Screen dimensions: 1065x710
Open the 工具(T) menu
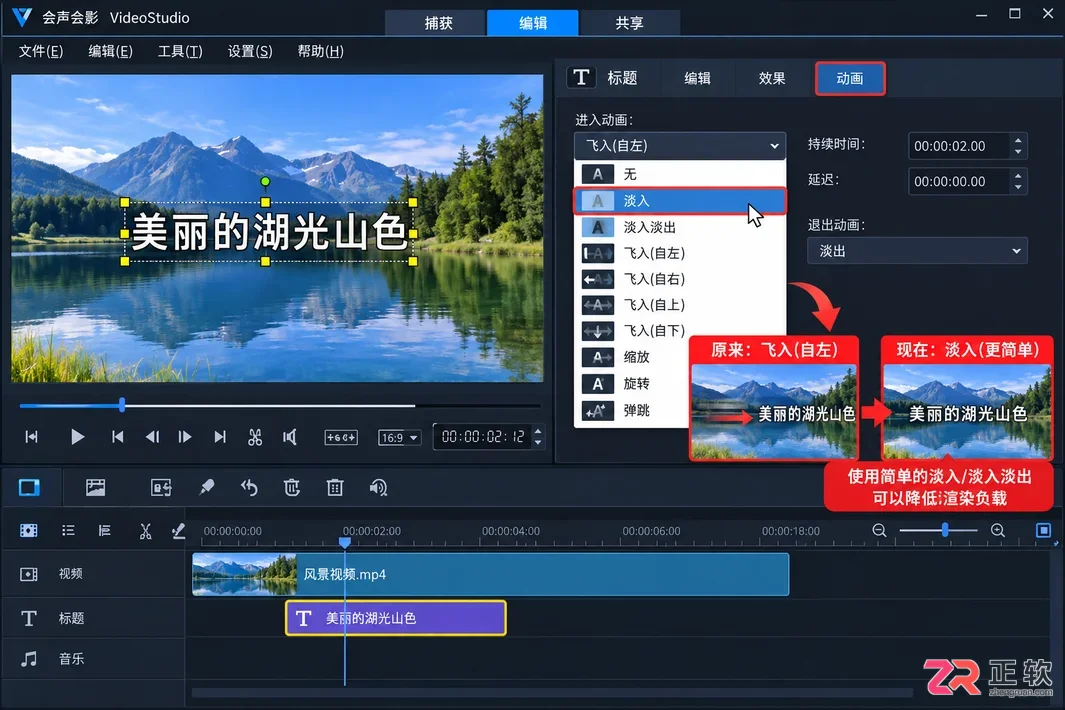click(x=180, y=51)
